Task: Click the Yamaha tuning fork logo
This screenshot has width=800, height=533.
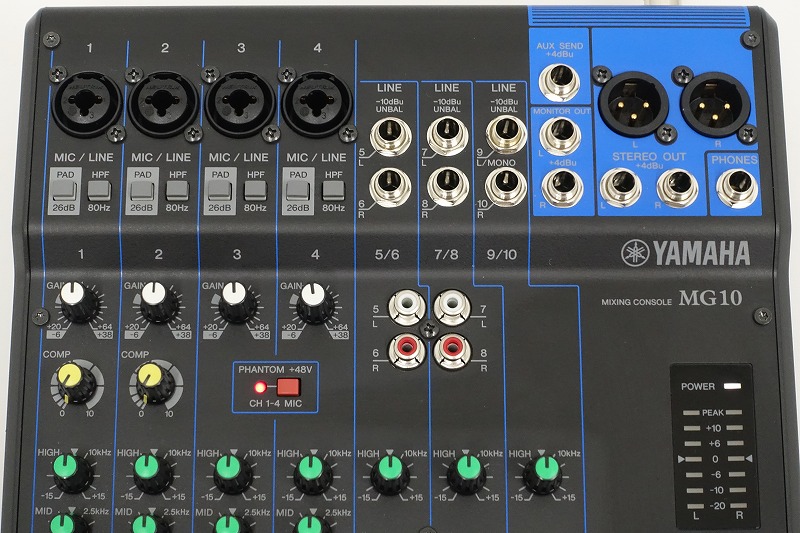Action: coord(635,253)
